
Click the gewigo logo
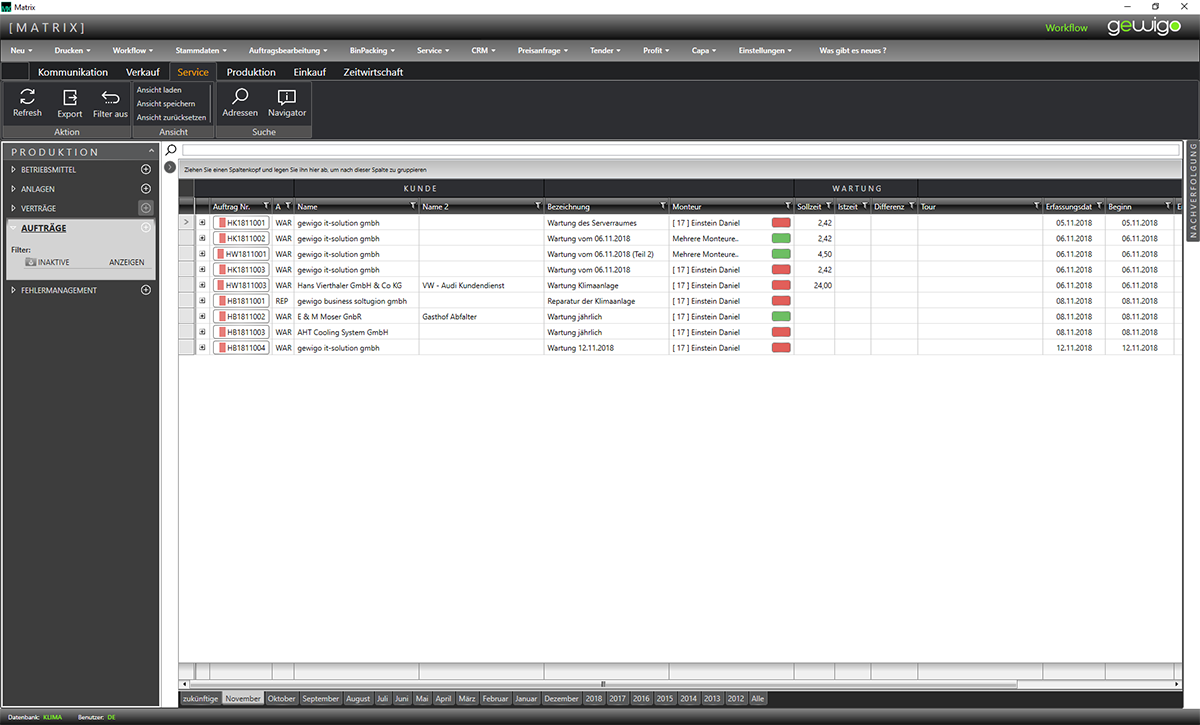click(x=1144, y=27)
